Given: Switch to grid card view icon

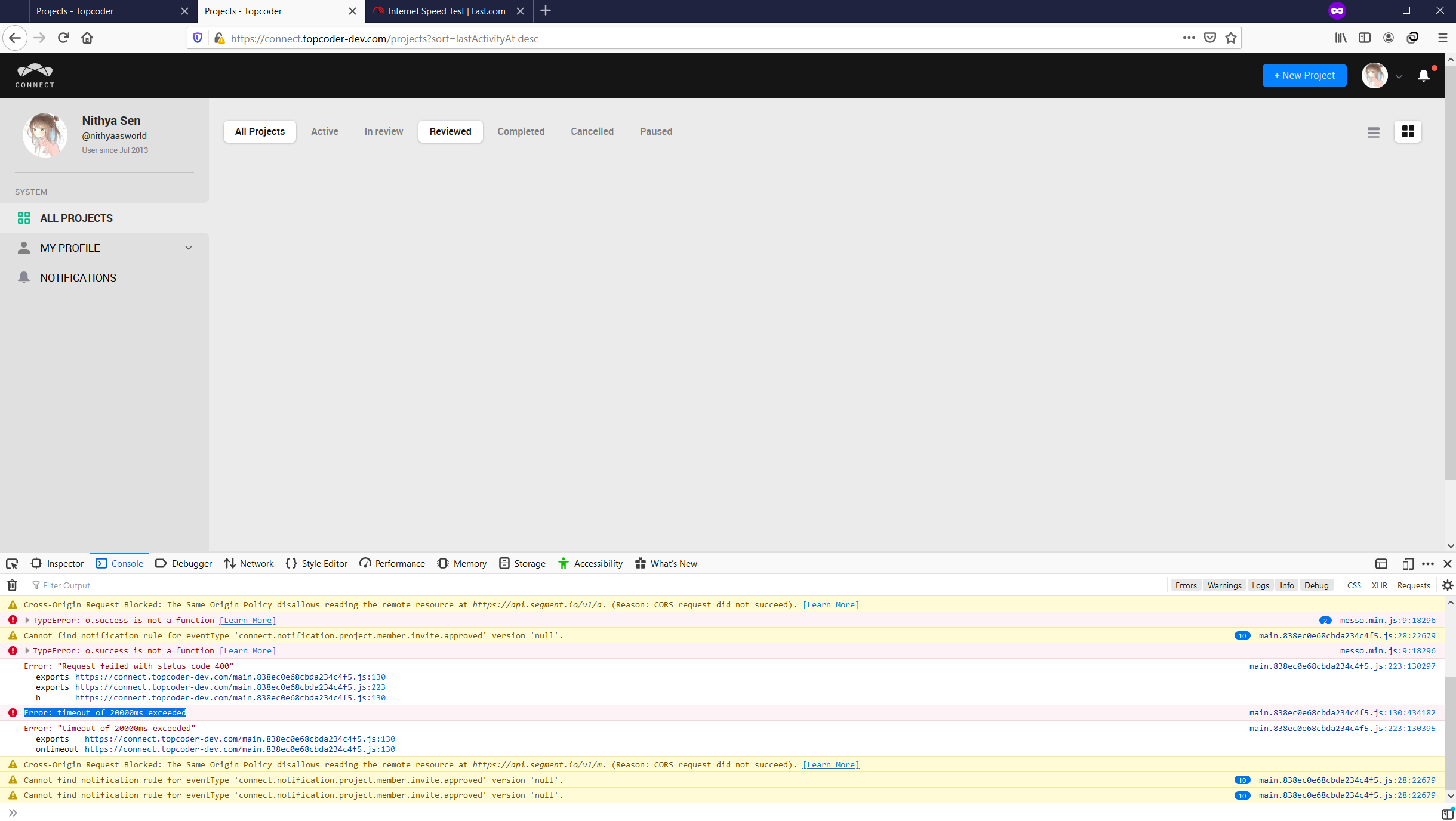Looking at the screenshot, I should [x=1408, y=132].
